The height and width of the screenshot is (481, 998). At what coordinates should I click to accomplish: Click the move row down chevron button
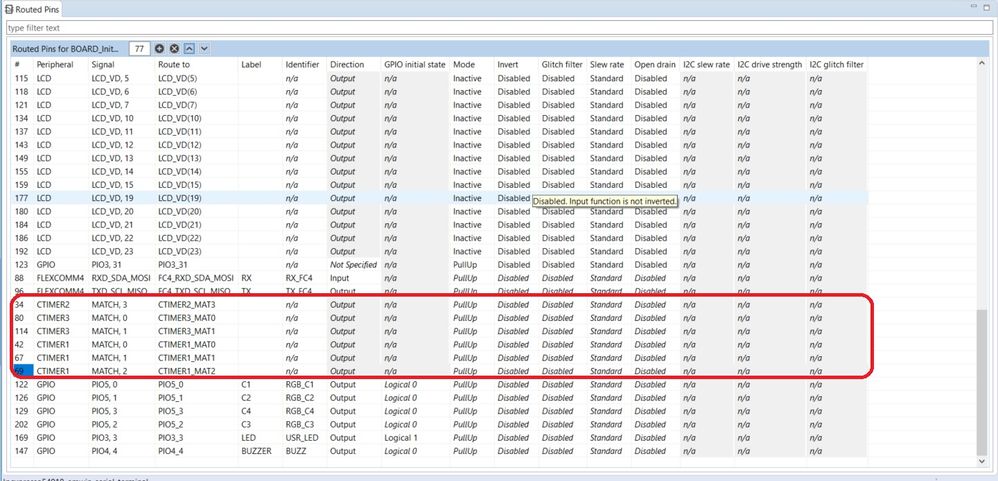(204, 48)
